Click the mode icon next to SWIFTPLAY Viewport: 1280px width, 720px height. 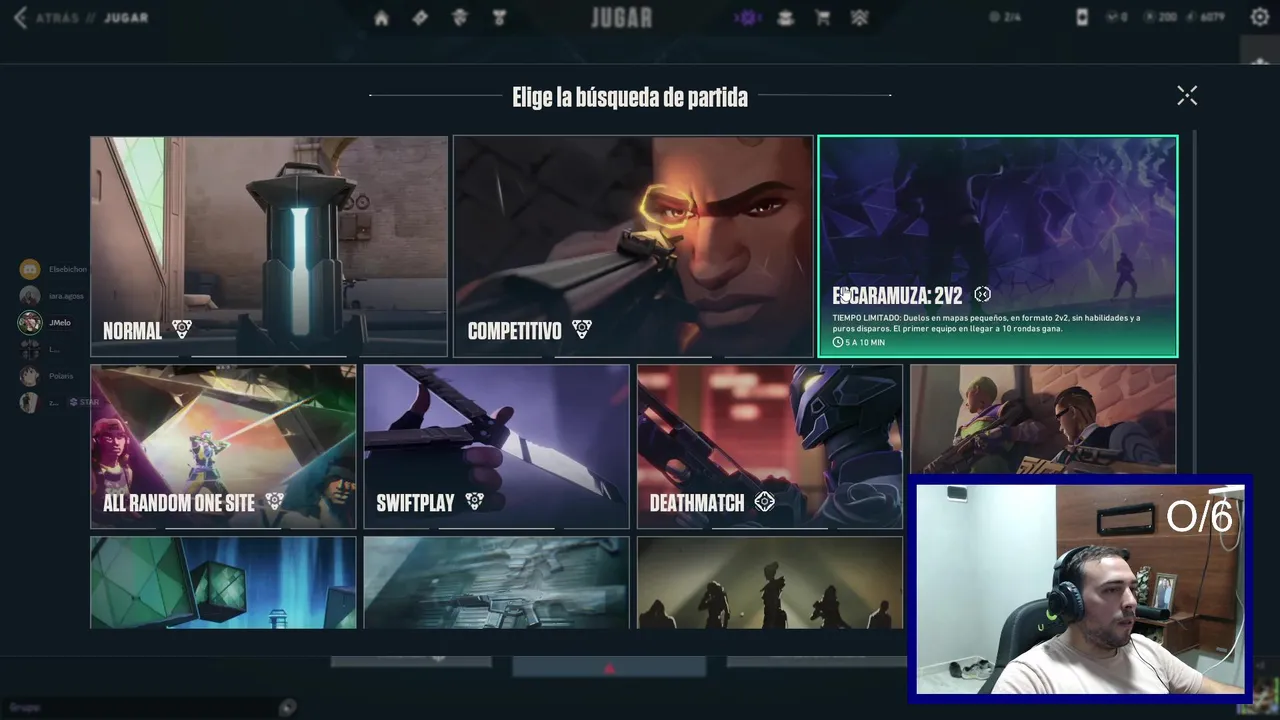point(475,501)
